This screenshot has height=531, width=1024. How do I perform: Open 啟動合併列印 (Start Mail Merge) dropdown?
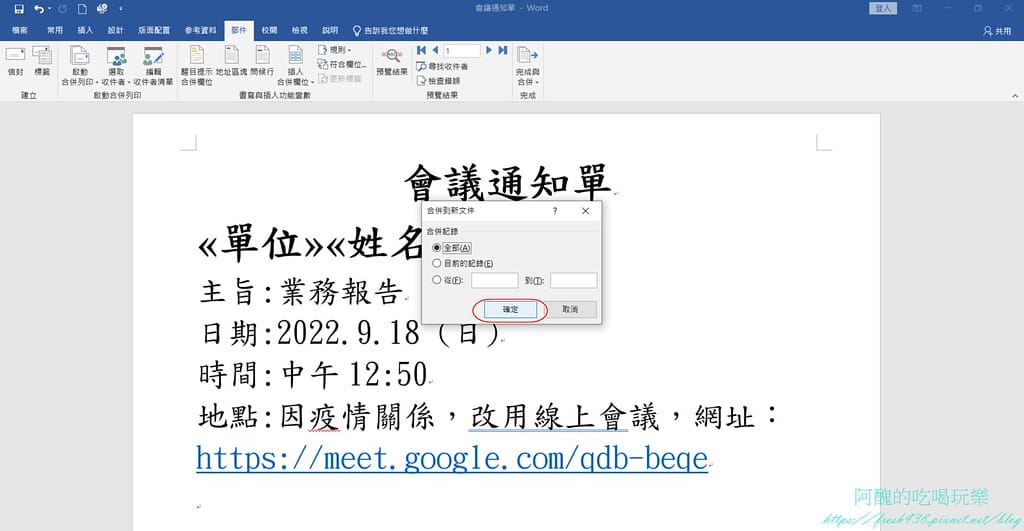[80, 66]
